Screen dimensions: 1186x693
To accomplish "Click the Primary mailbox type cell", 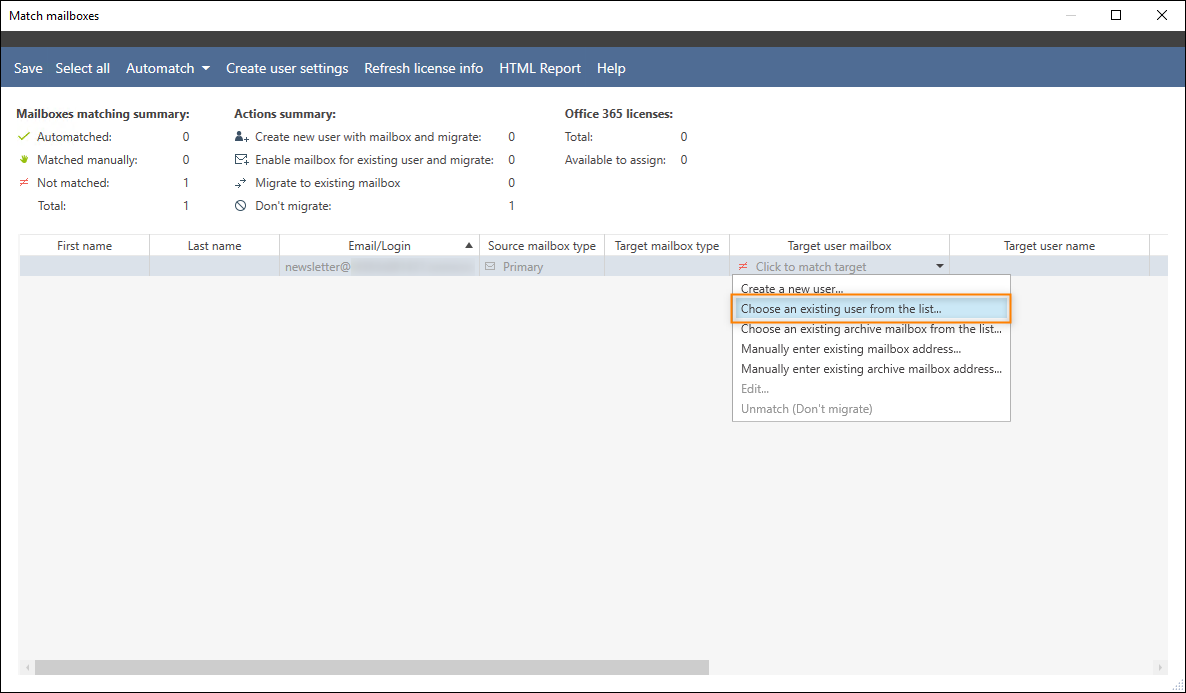I will pyautogui.click(x=542, y=266).
